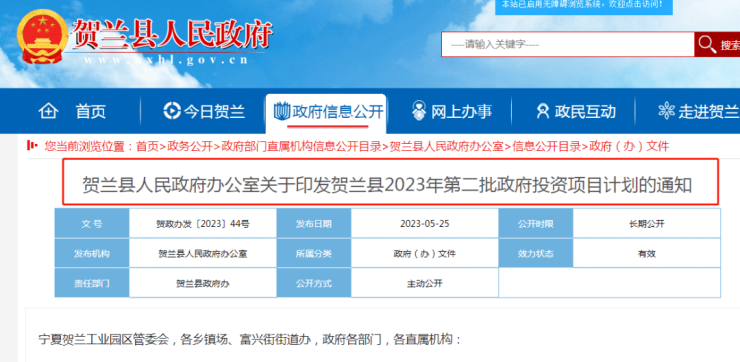The height and width of the screenshot is (362, 740).
Task: Click the 效力状态 header cell
Action: click(536, 253)
